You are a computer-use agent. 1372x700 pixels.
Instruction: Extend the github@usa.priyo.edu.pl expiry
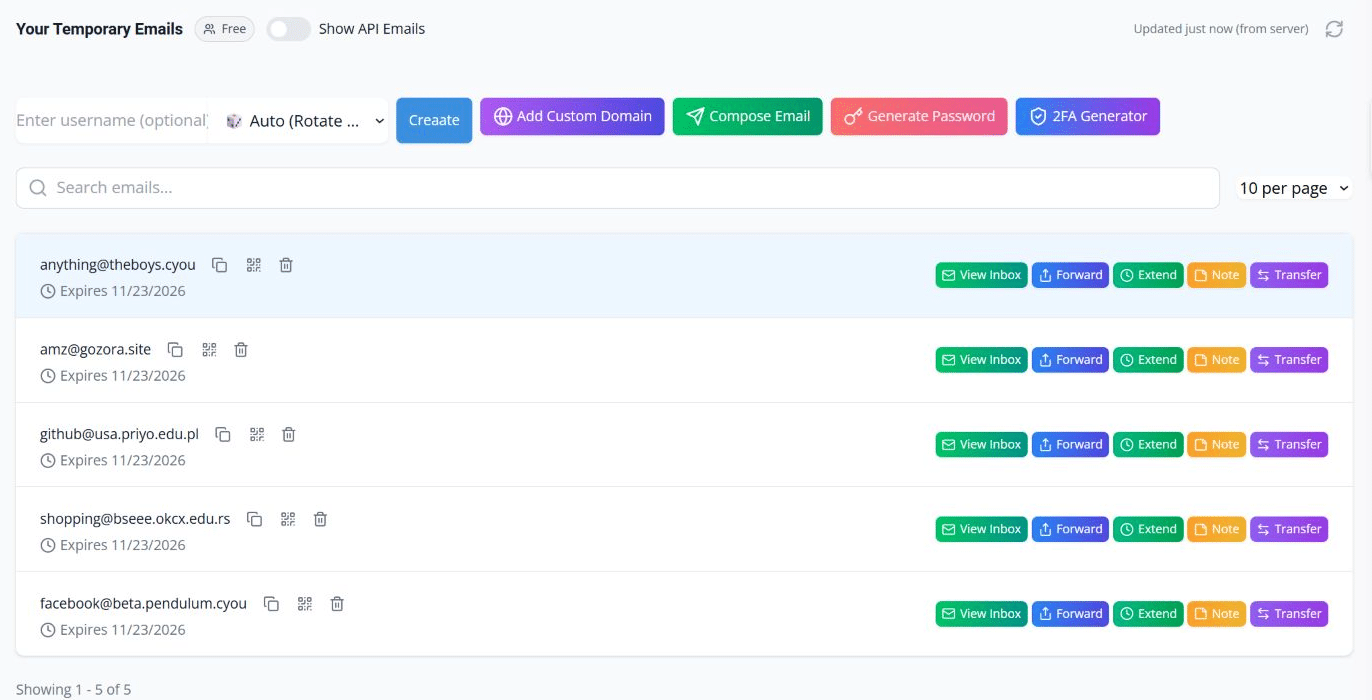(1148, 444)
